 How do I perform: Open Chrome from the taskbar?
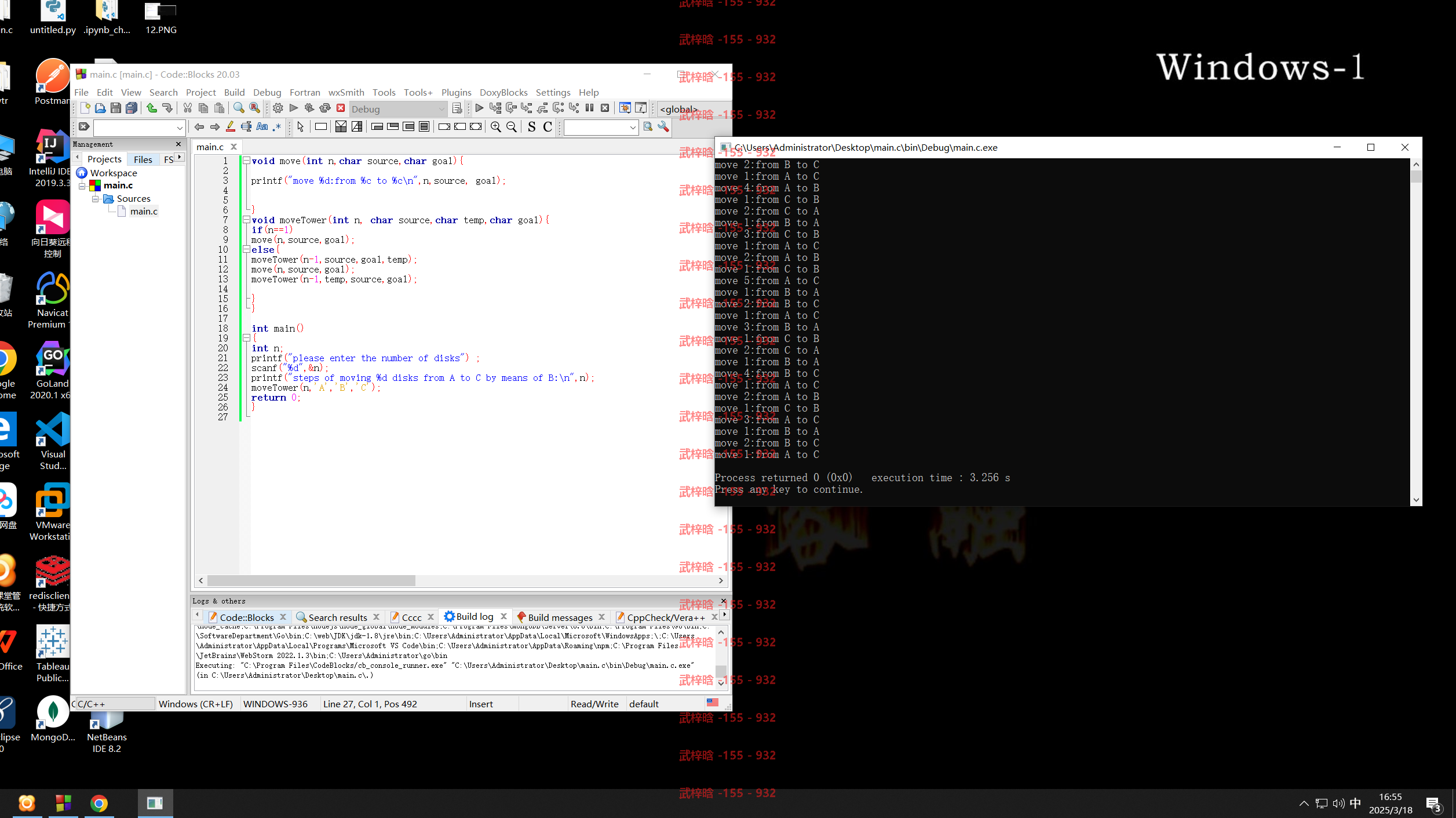(98, 804)
